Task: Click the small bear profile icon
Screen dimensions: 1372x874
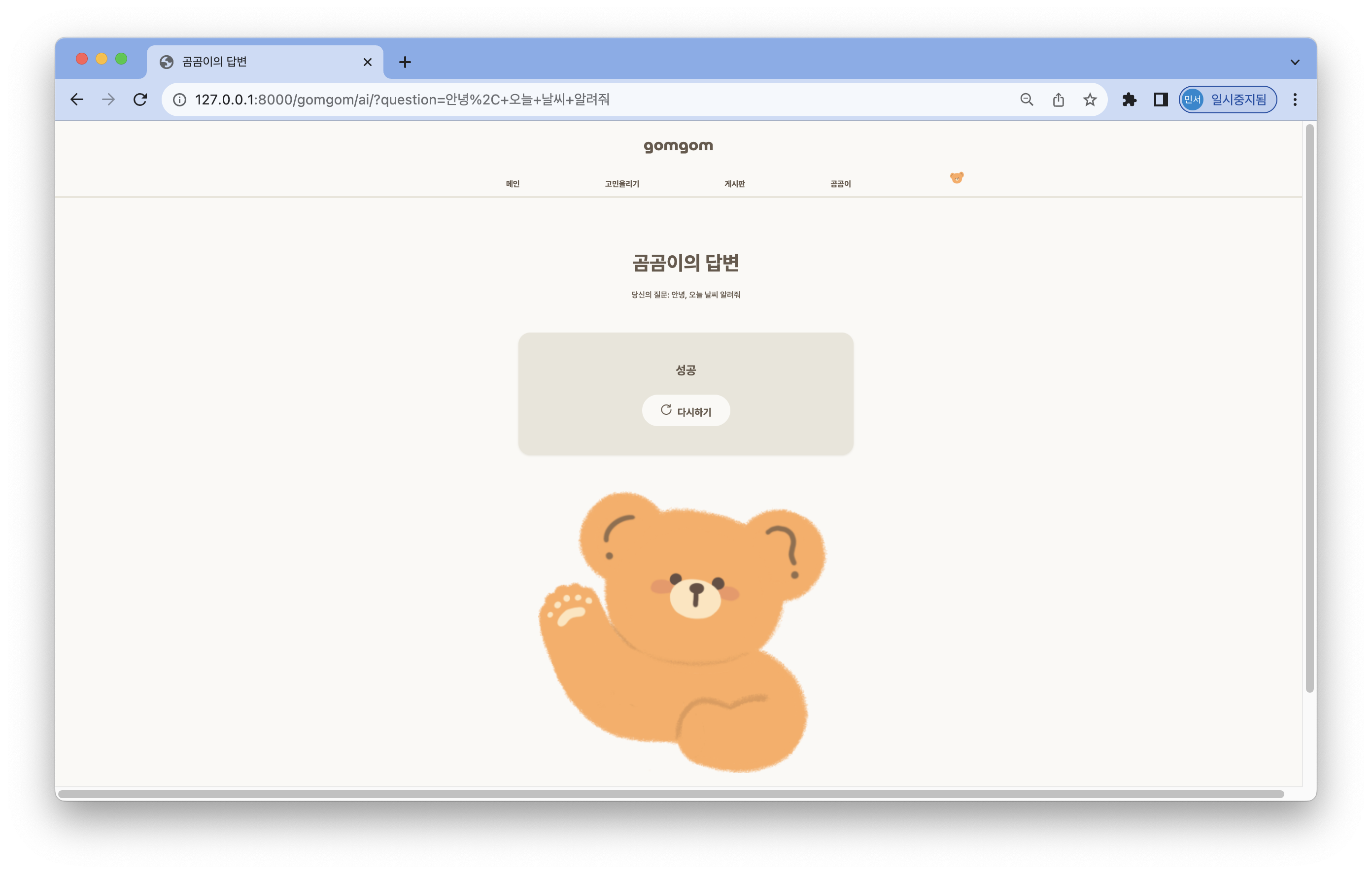Action: pos(957,178)
